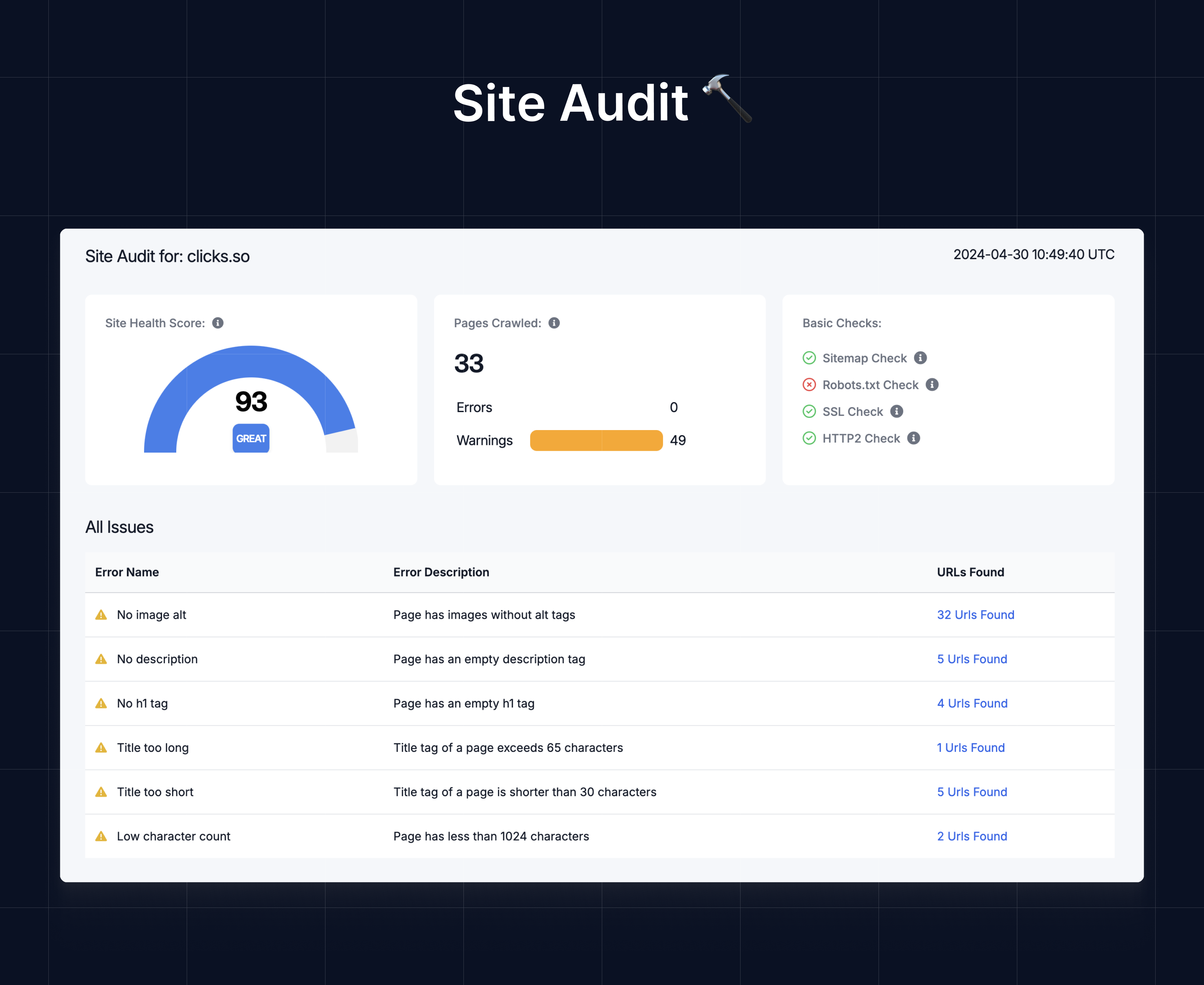Click the green check icon for Sitemap Check
The height and width of the screenshot is (985, 1204).
[809, 358]
